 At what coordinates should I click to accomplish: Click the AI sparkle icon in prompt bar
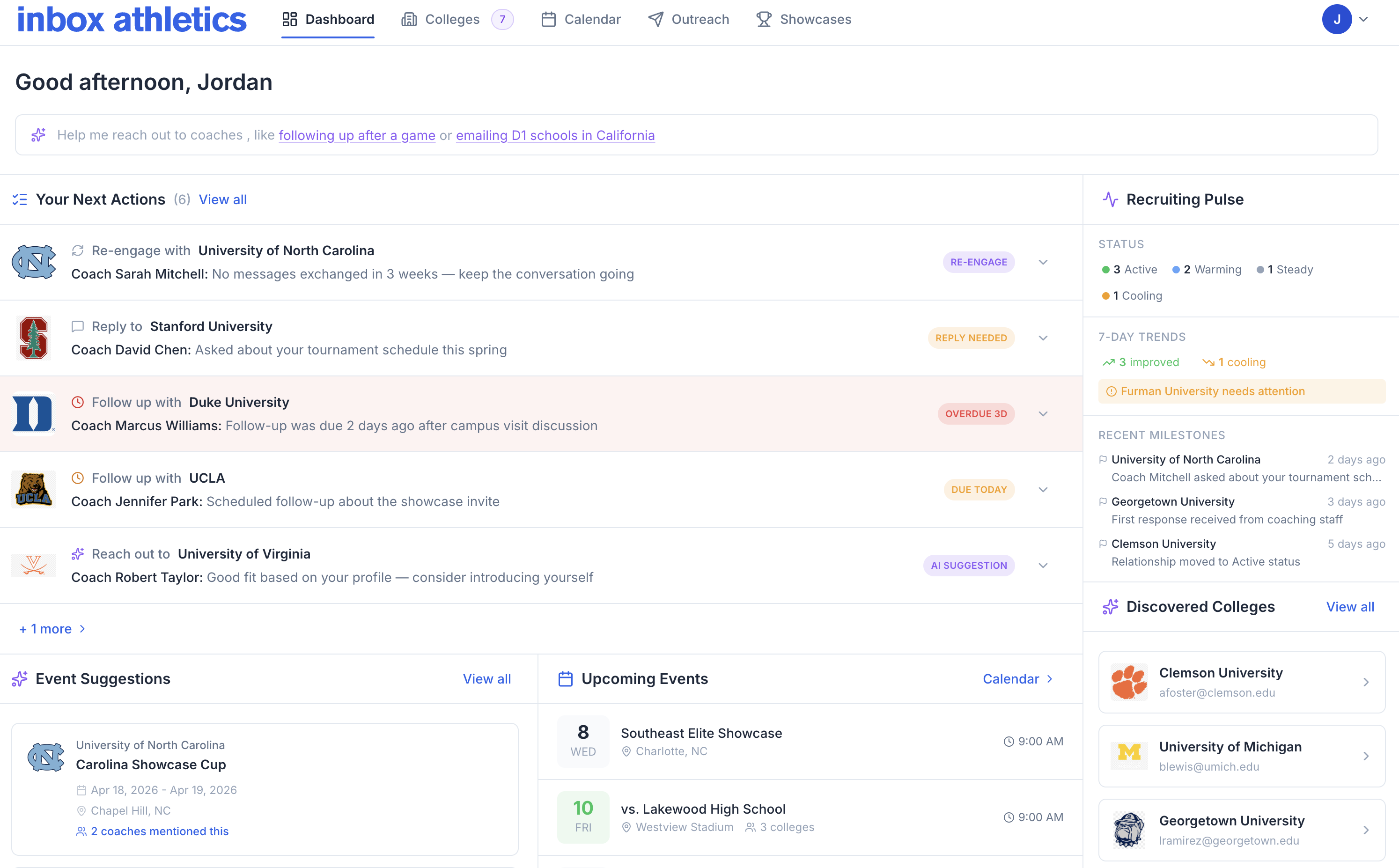[38, 135]
